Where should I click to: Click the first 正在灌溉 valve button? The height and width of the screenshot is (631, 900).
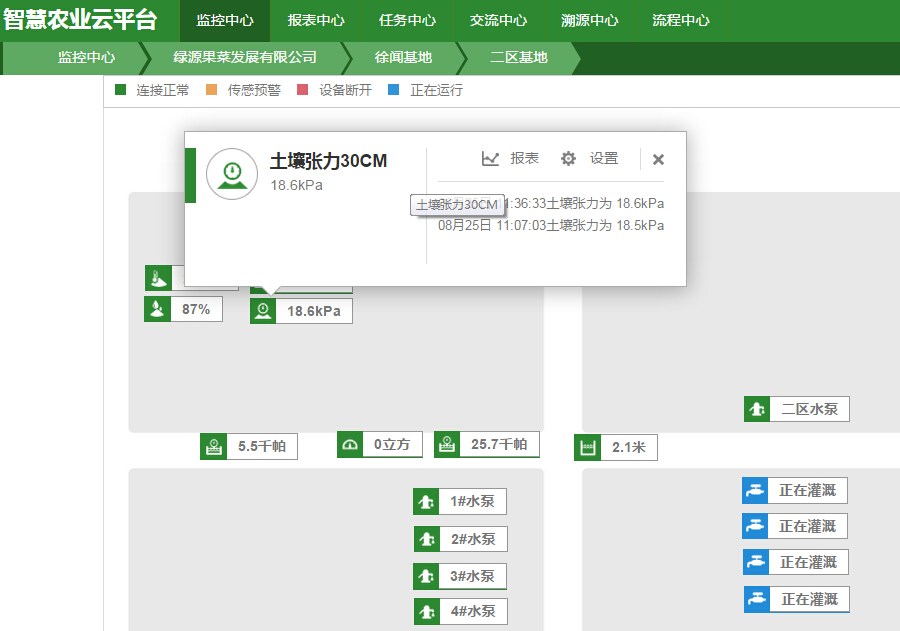click(807, 491)
